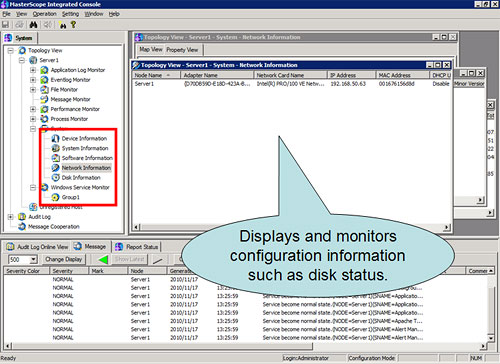Click the Save toolbar icon
Viewport: 500px width, 364px height.
pos(6,25)
